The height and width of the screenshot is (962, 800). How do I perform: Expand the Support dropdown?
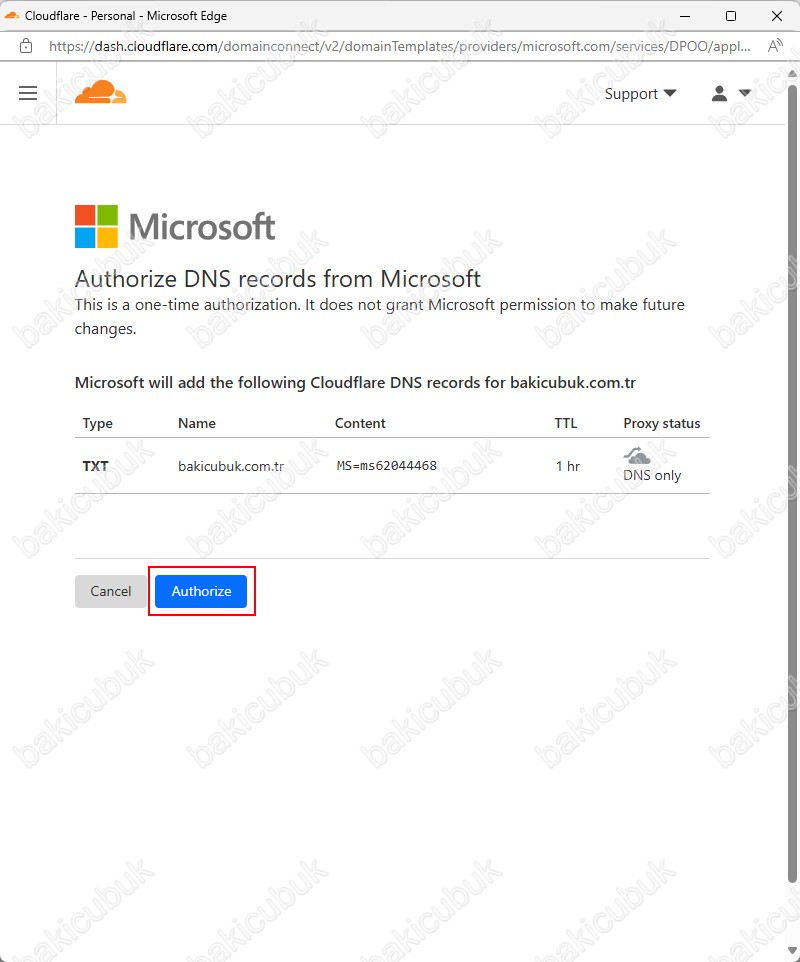coord(640,94)
